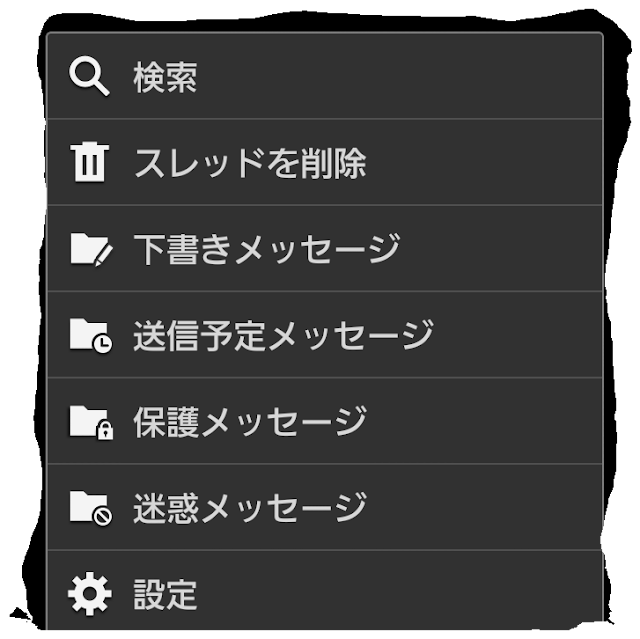Image resolution: width=640 pixels, height=639 pixels.
Task: Open 下書きメッセージ from the menu
Action: click(x=325, y=248)
